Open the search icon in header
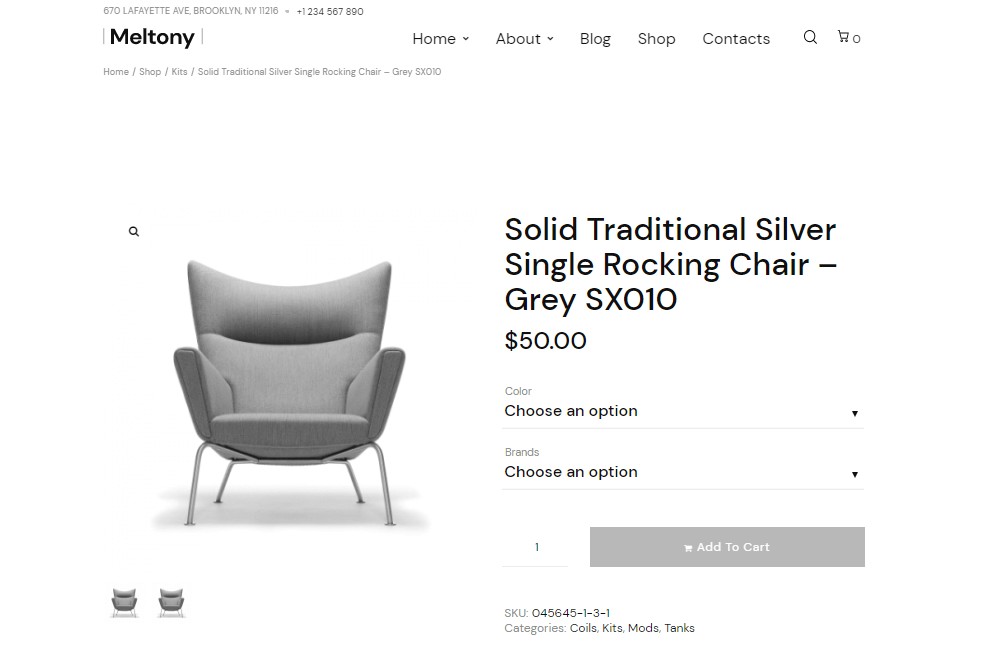This screenshot has height=668, width=1004. click(810, 37)
